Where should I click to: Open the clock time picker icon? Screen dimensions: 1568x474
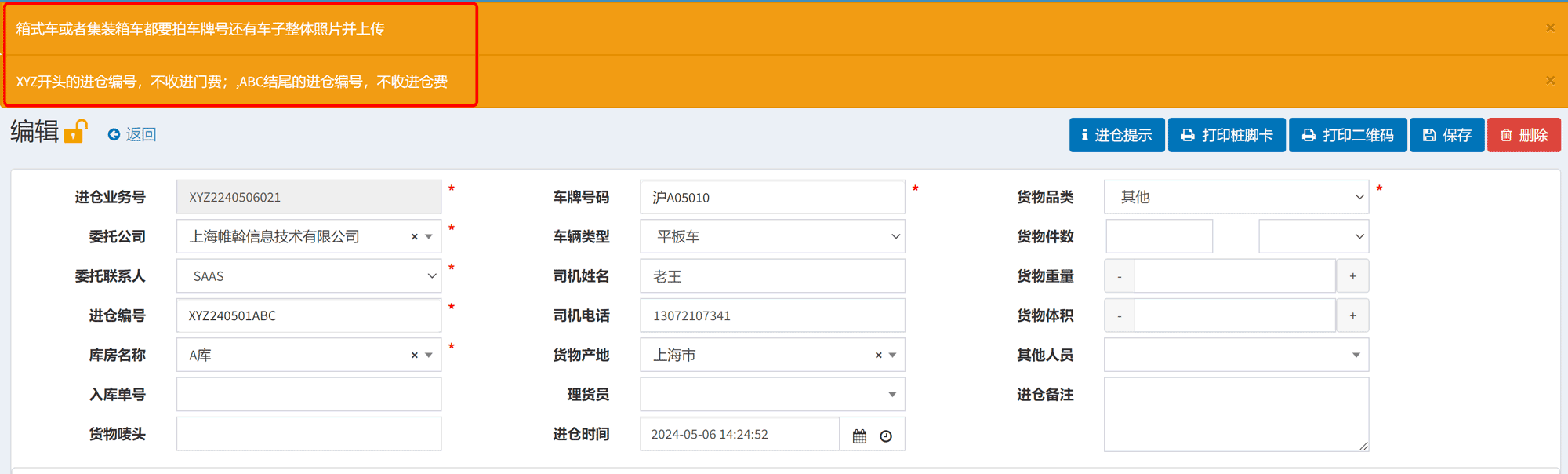coord(886,436)
